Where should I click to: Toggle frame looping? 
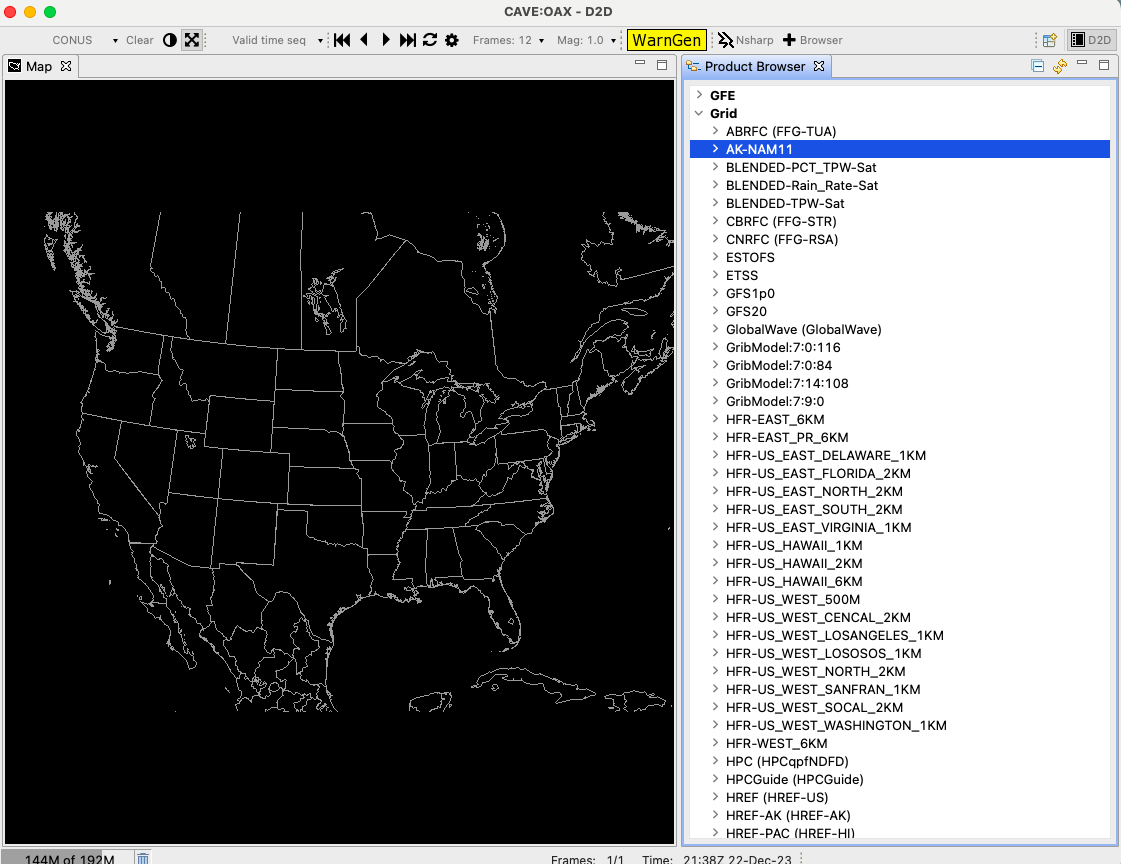[x=430, y=40]
